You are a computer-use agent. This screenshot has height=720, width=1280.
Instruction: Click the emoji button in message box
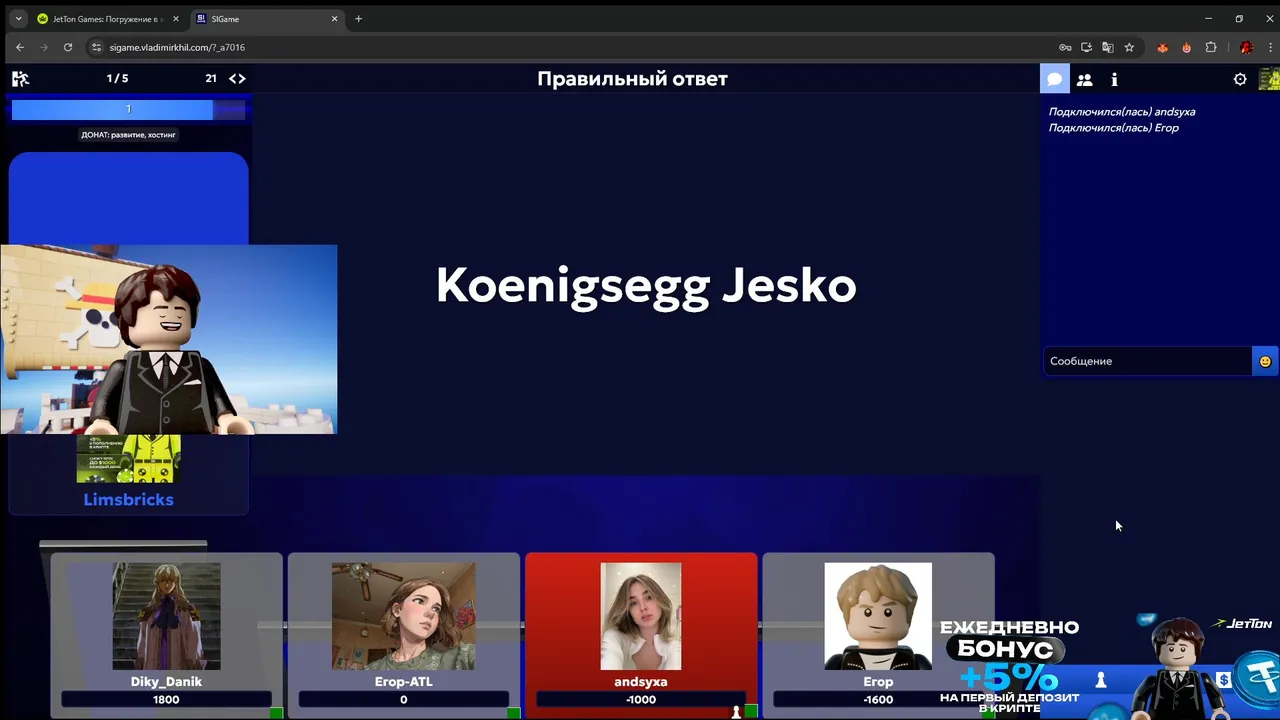tap(1265, 361)
